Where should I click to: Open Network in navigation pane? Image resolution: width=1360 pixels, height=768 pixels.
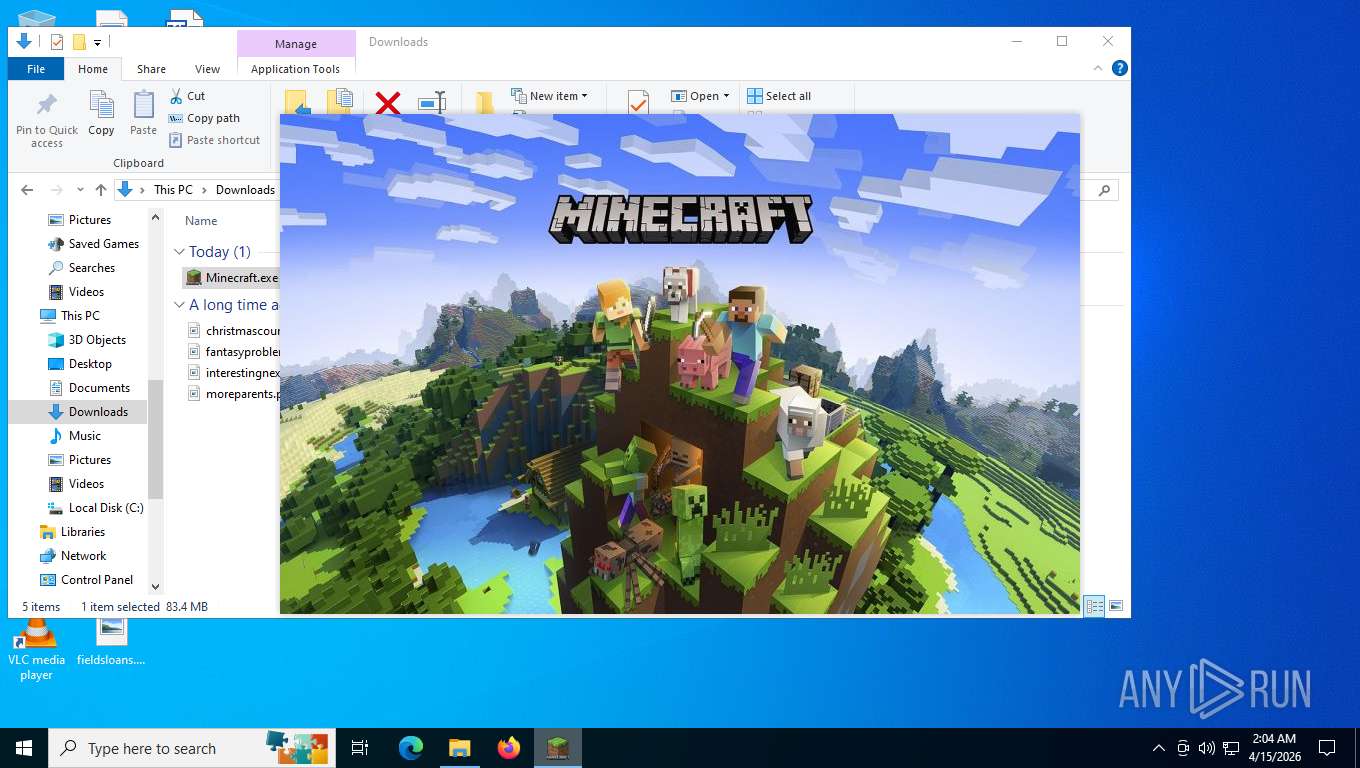[x=73, y=556]
